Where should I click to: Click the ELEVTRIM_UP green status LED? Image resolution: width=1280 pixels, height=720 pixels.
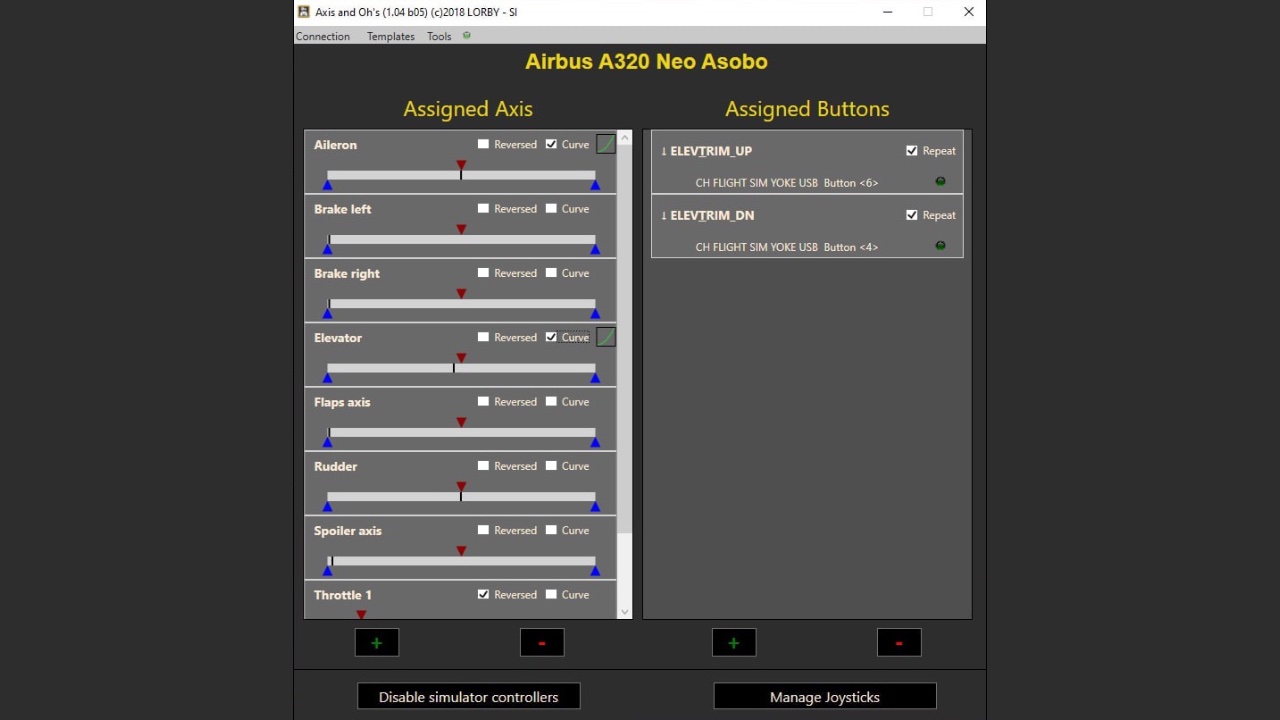[x=940, y=182]
